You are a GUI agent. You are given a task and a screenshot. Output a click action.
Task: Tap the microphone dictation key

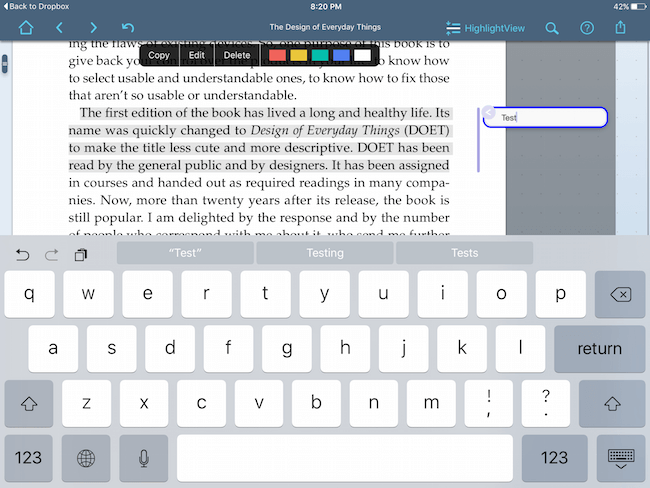pos(143,458)
